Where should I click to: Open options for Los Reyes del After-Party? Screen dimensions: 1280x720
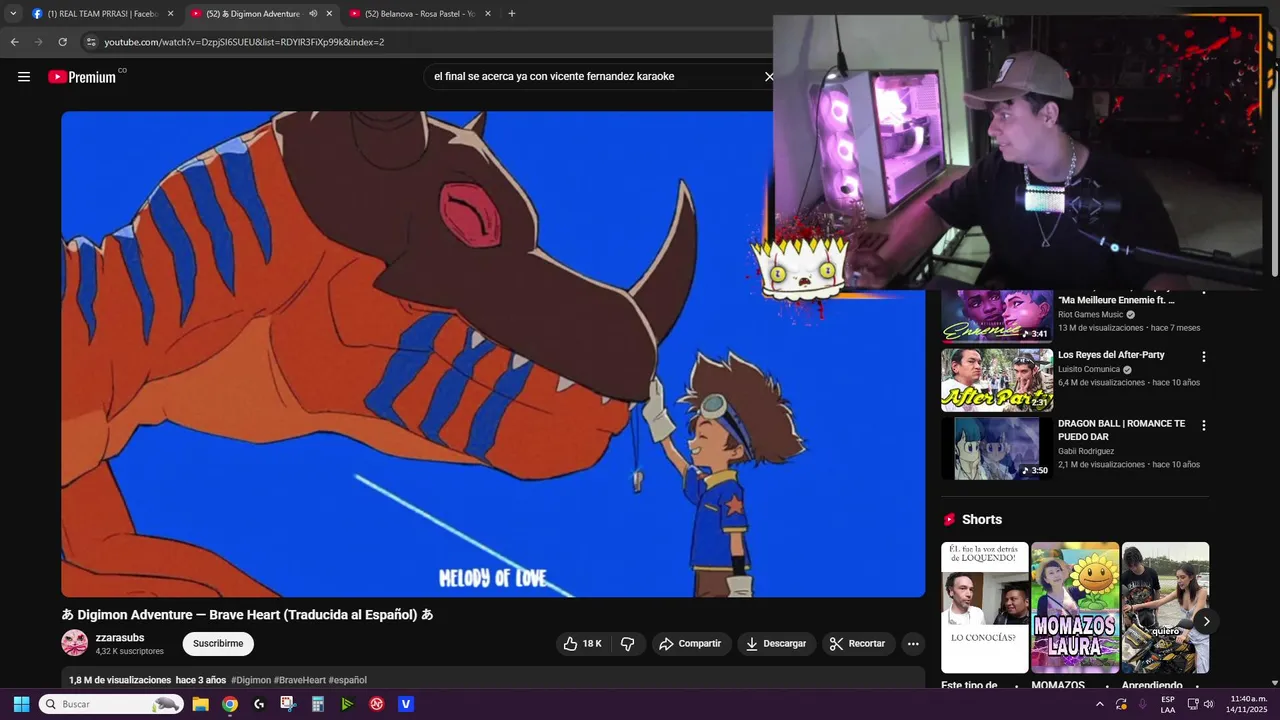[1203, 357]
